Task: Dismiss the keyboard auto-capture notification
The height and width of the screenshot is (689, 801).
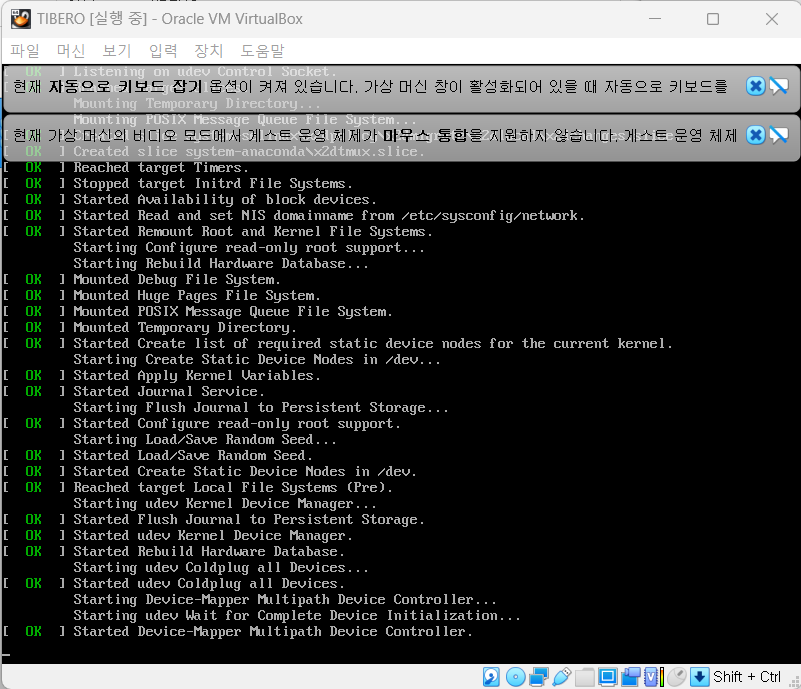Action: click(756, 86)
